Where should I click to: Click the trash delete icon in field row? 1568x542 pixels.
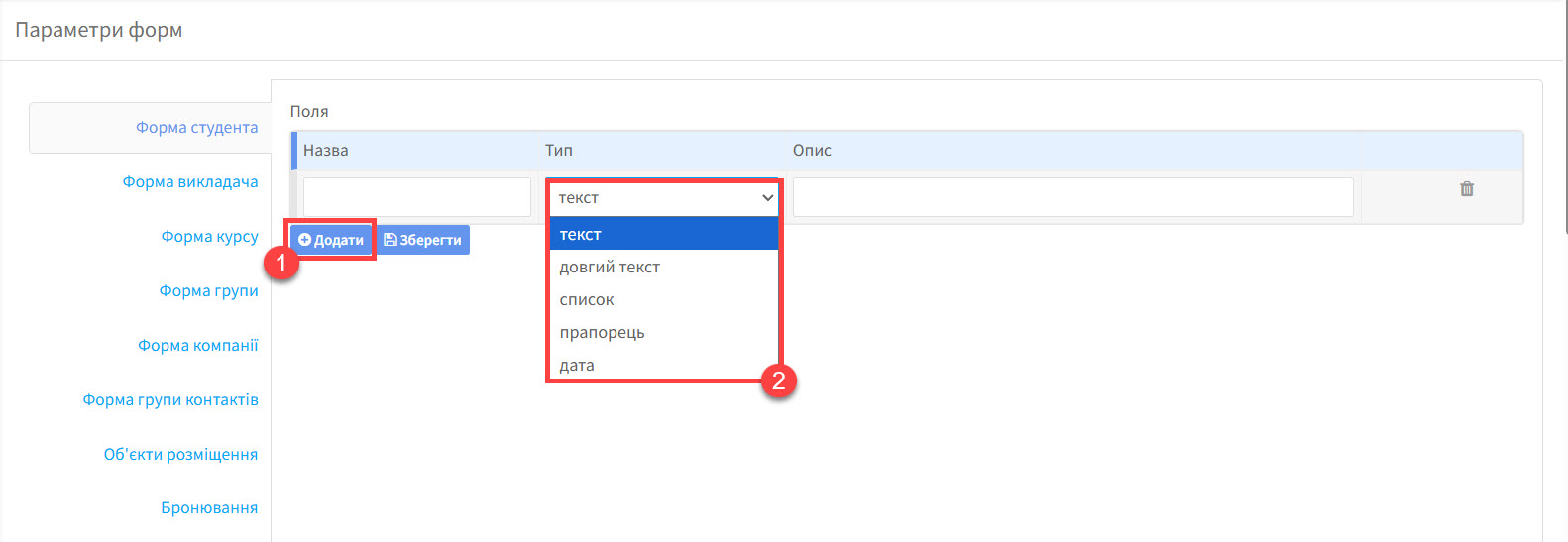[x=1467, y=189]
